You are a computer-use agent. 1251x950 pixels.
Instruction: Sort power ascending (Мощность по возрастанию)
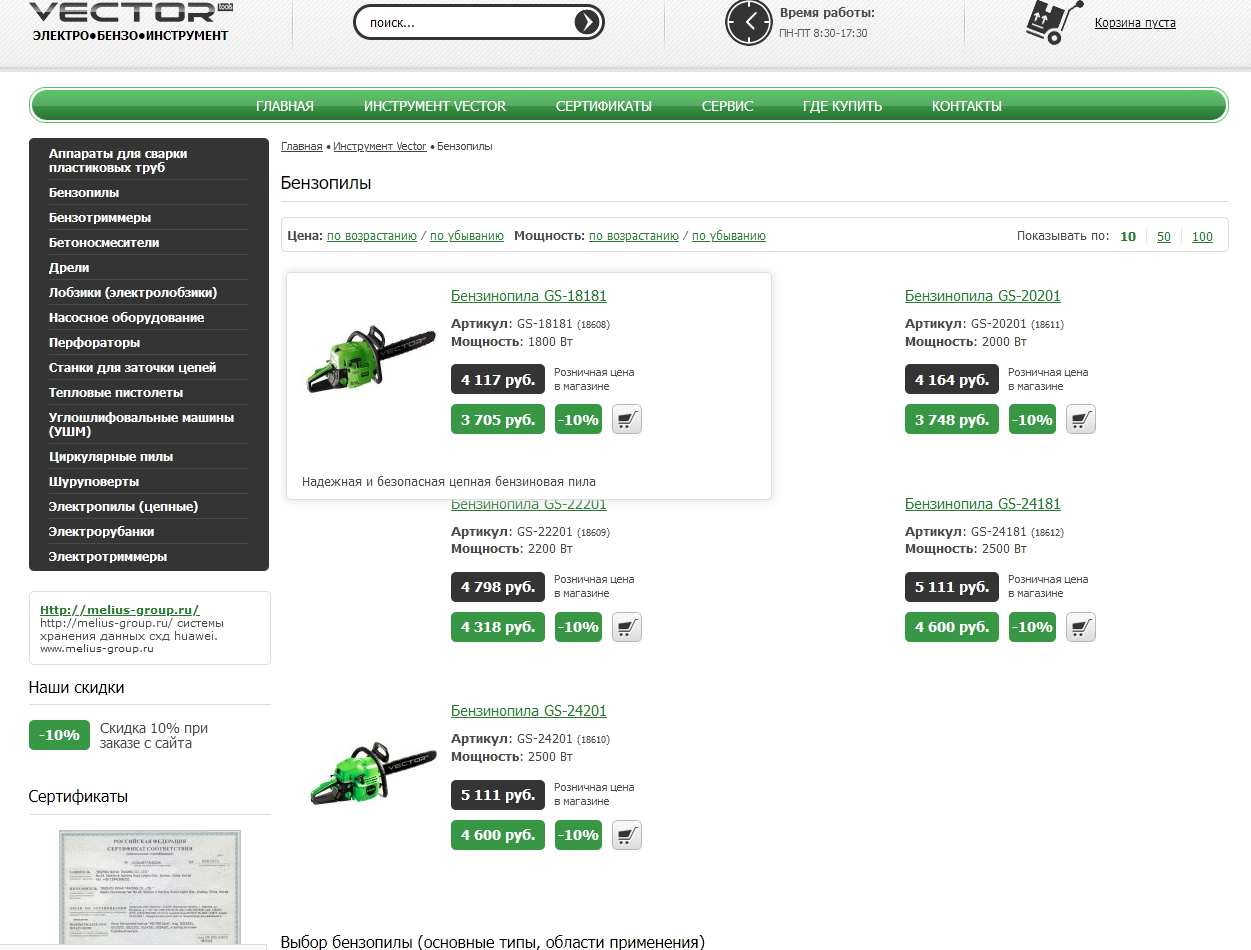634,236
